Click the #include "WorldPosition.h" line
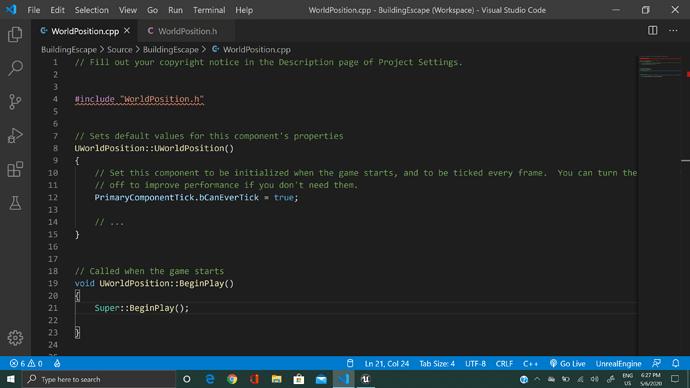The width and height of the screenshot is (690, 388). (139, 99)
